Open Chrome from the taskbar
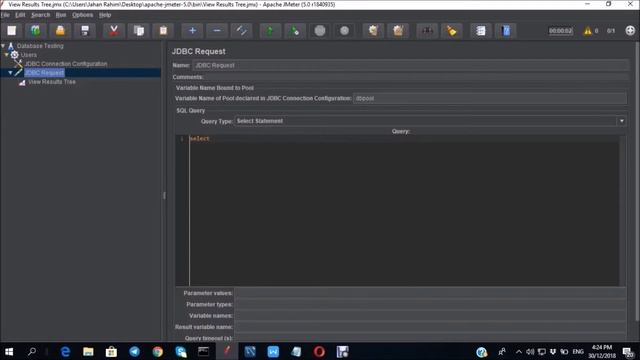 coord(158,351)
